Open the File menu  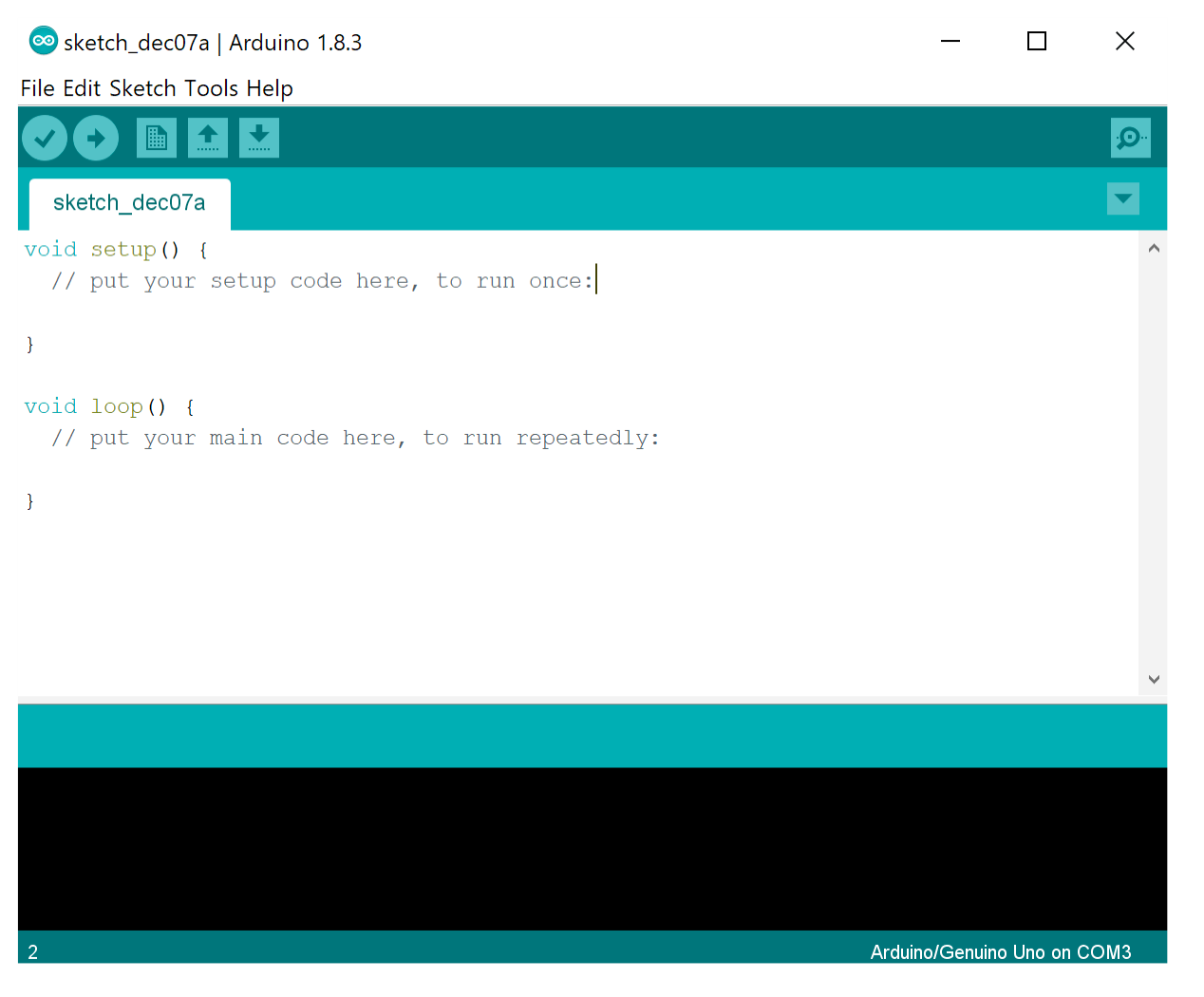[x=37, y=87]
